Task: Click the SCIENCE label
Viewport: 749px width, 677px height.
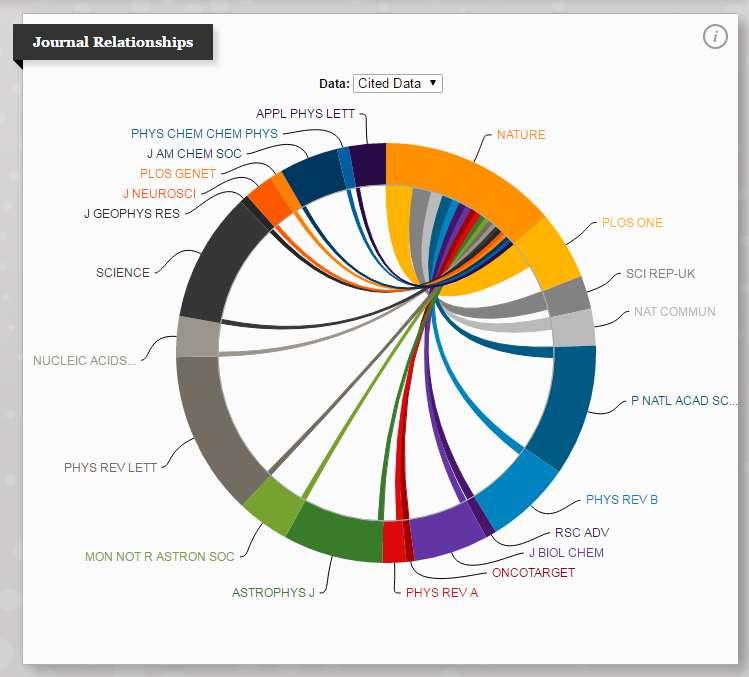Action: click(x=123, y=273)
